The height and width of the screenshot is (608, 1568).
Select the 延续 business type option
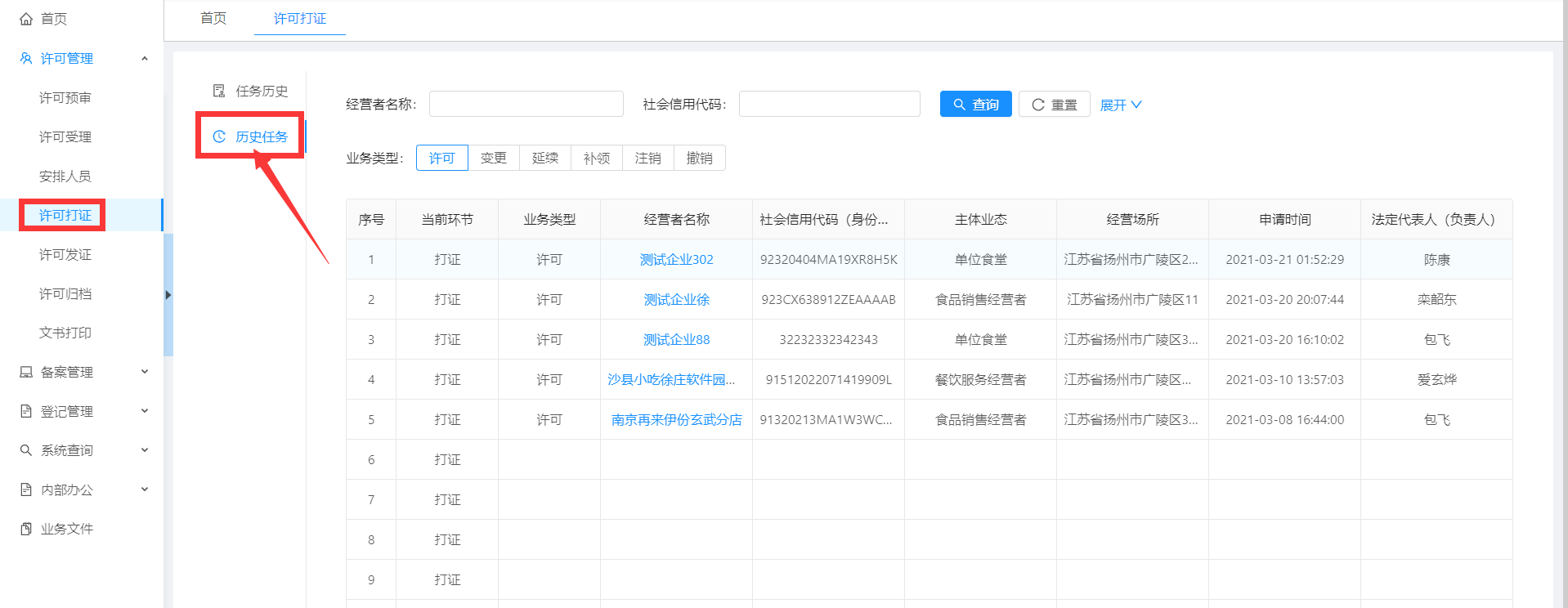pyautogui.click(x=544, y=158)
